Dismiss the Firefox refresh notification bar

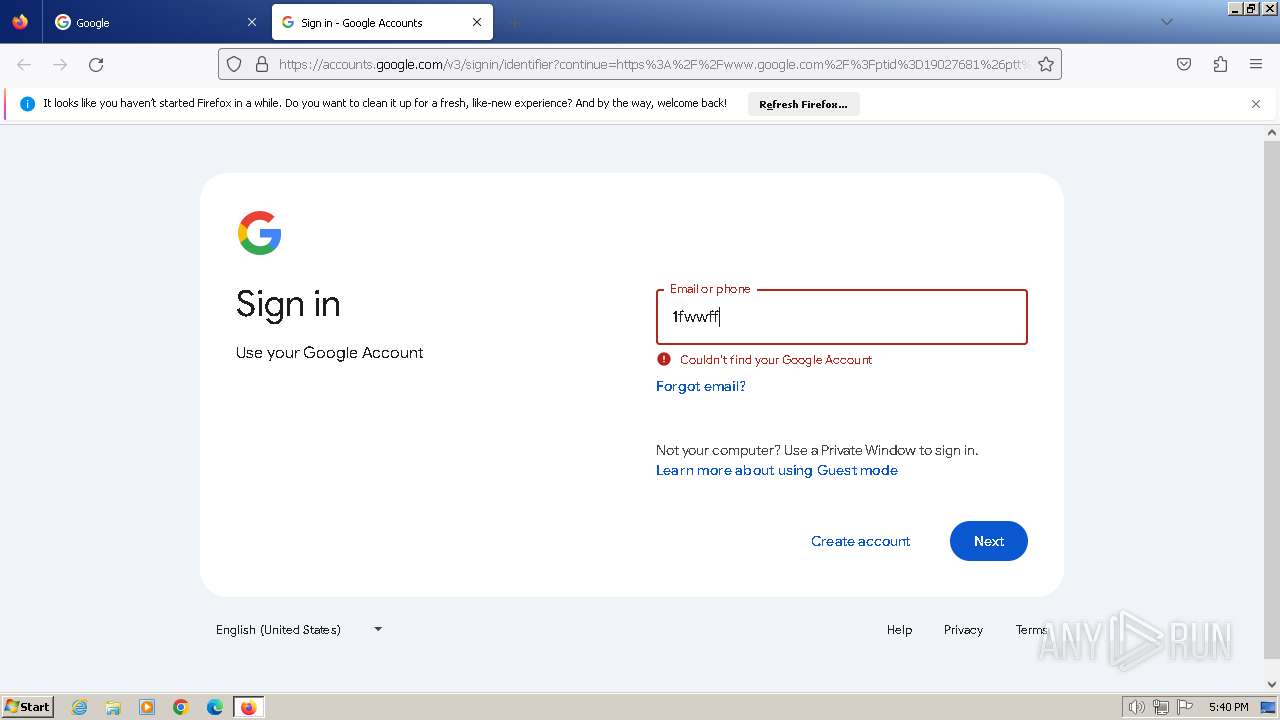point(1256,104)
